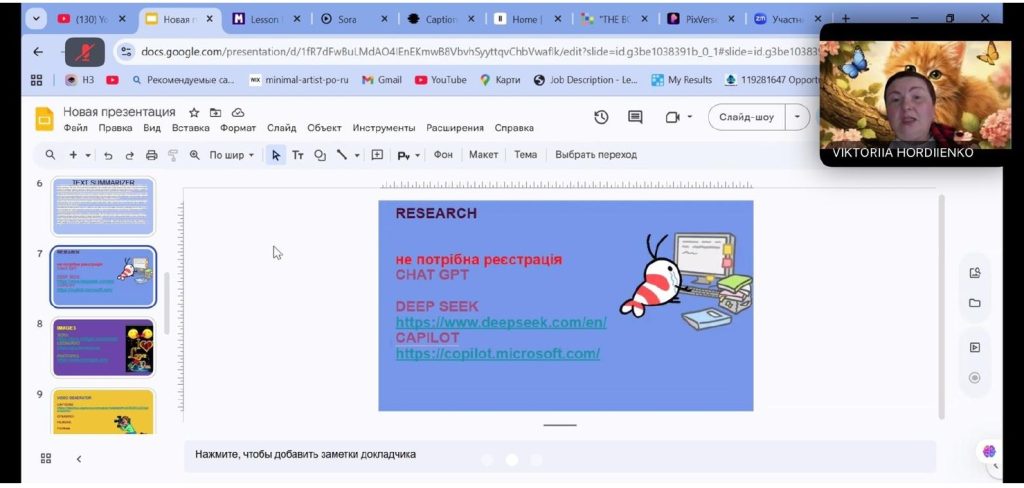This screenshot has height=488, width=1024.
Task: Open the comments icon
Action: [x=635, y=117]
